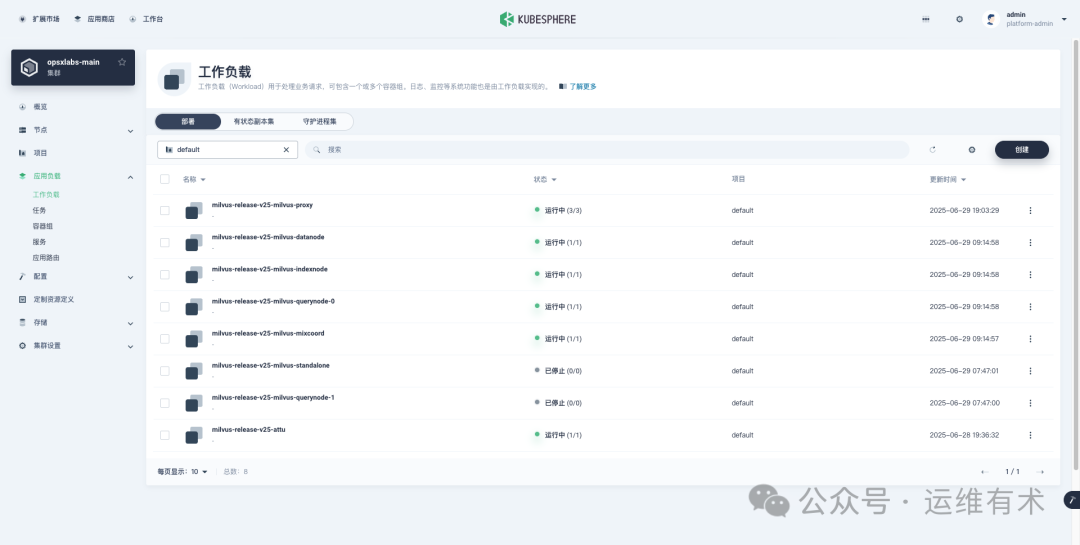
Task: Sort by the 名称 column
Action: click(194, 180)
